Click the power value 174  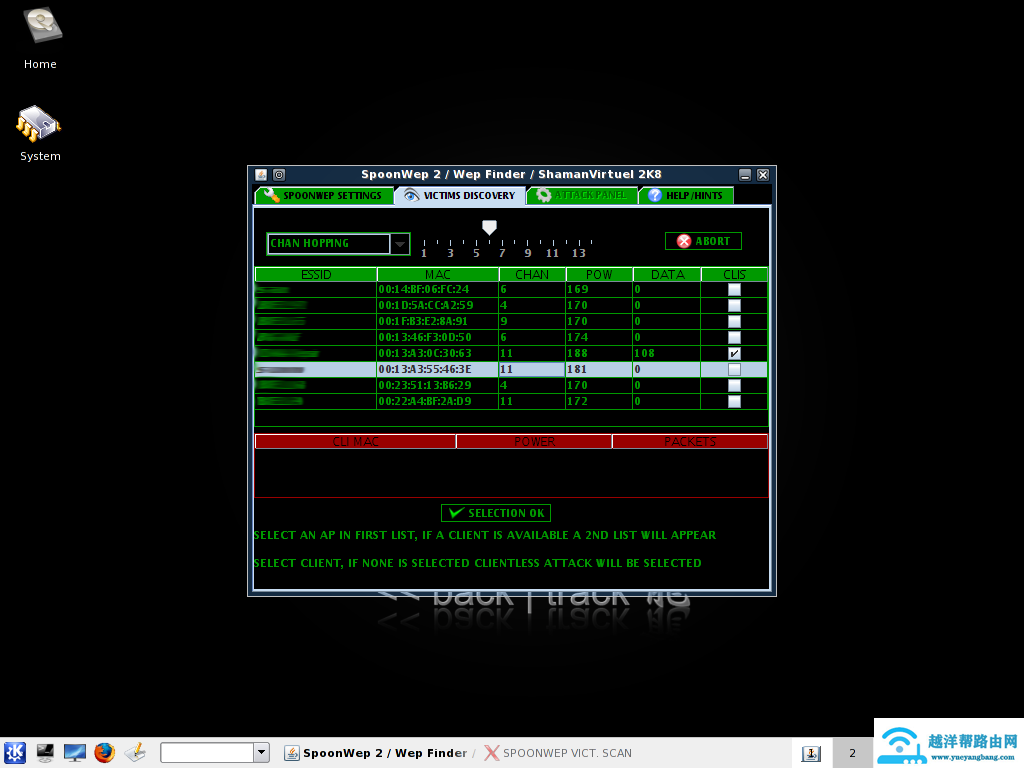click(599, 338)
